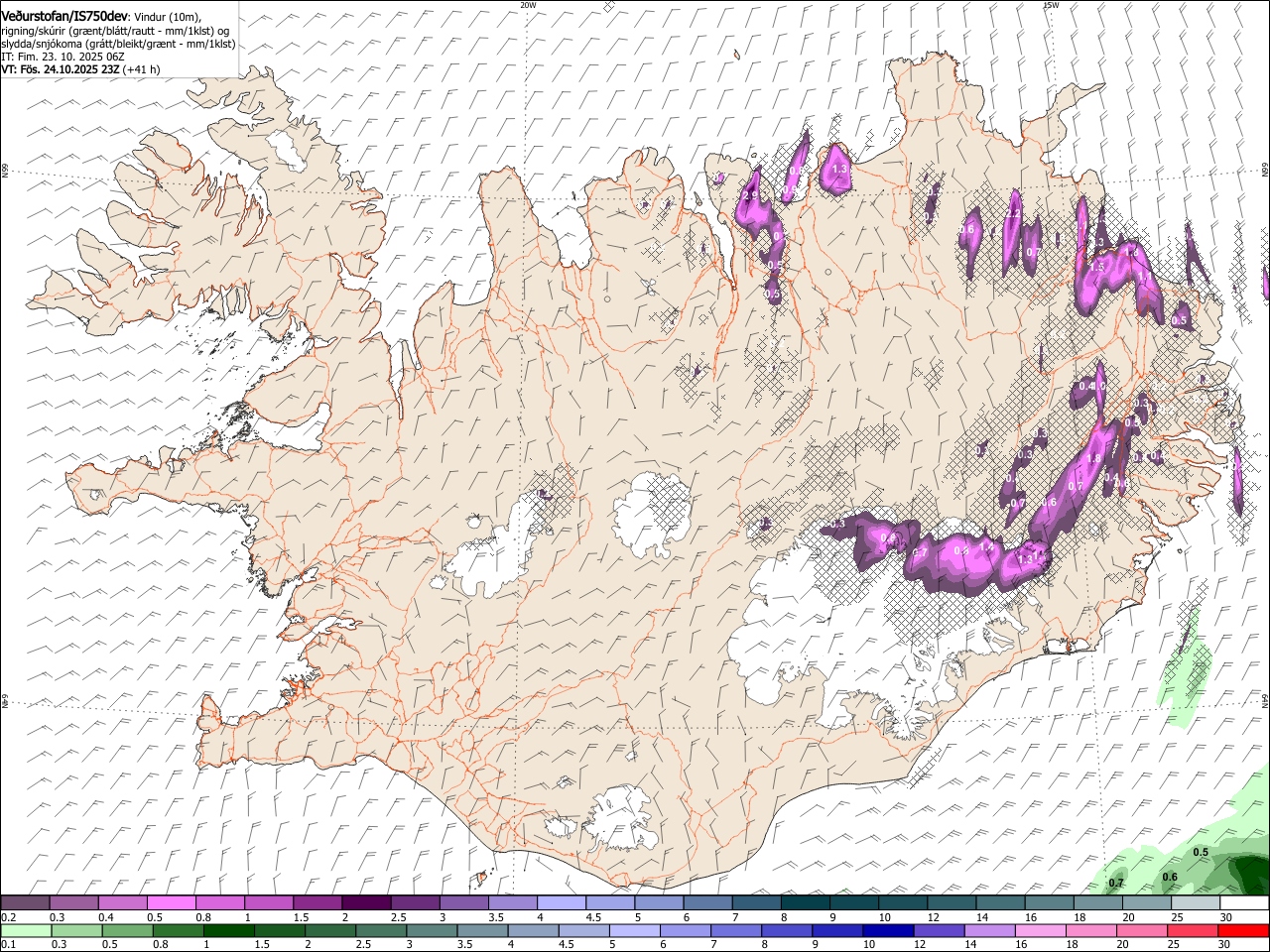
Task: Click the 'slydda/snjókoma' legend description line
Action: click(118, 44)
